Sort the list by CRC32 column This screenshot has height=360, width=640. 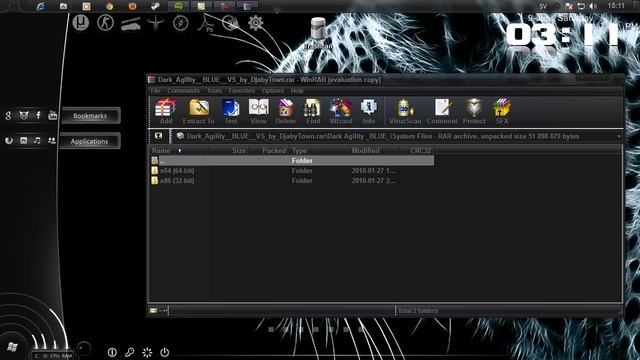[420, 151]
